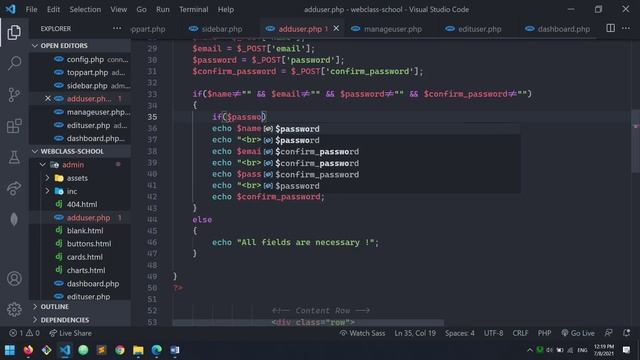The image size is (640, 360).
Task: Collapse the admin folder
Action: (x=42, y=164)
